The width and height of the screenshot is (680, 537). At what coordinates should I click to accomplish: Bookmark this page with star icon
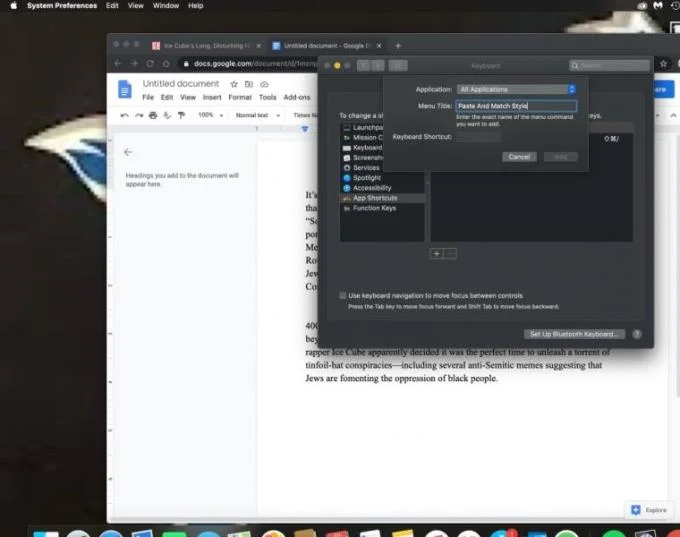point(664,64)
